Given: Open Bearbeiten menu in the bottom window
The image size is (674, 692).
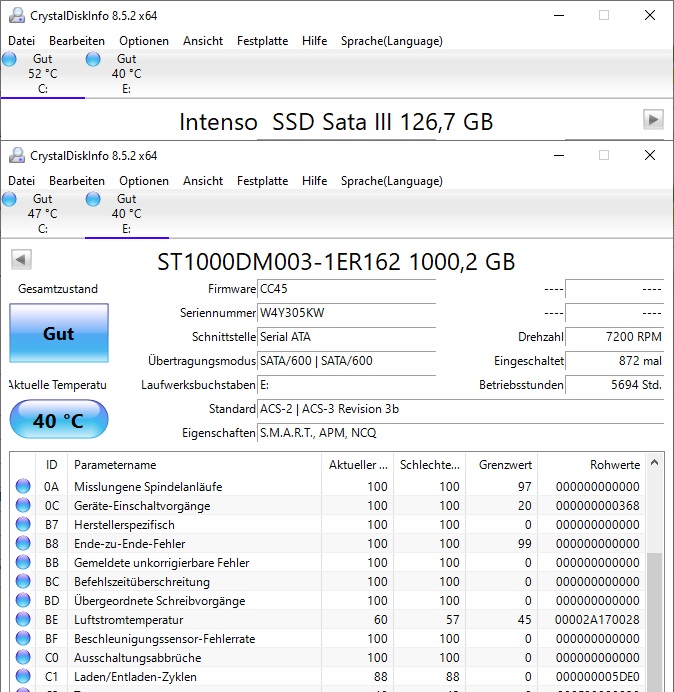Looking at the screenshot, I should coord(77,181).
